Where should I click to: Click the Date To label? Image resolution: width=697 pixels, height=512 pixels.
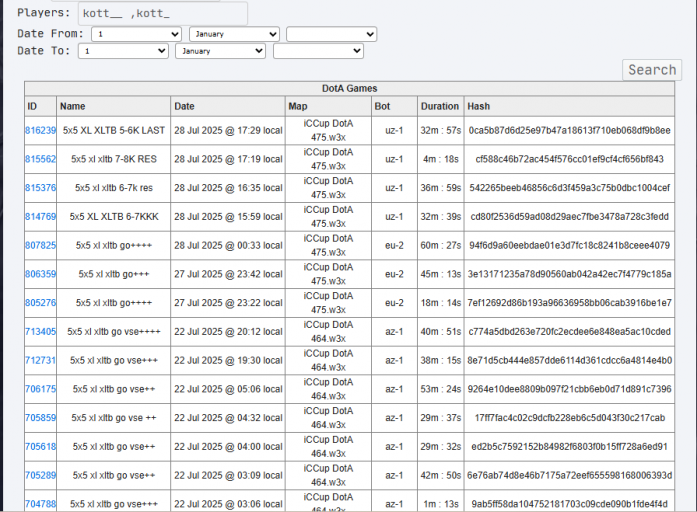pos(44,51)
